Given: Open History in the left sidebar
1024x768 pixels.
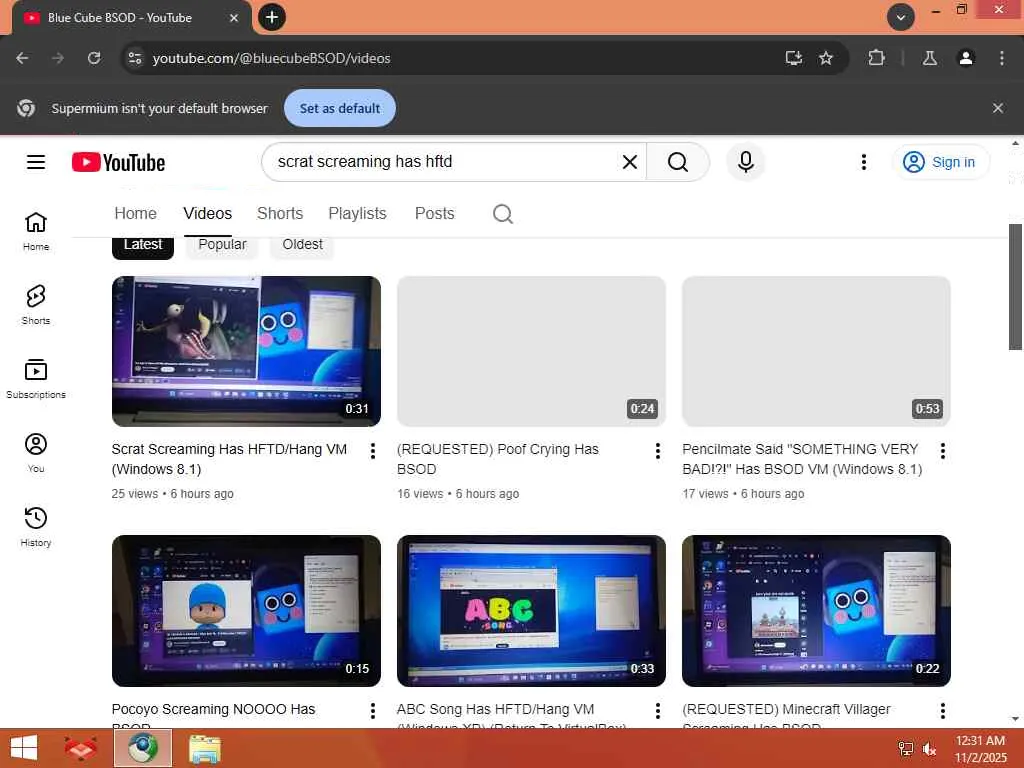Looking at the screenshot, I should pos(36,527).
